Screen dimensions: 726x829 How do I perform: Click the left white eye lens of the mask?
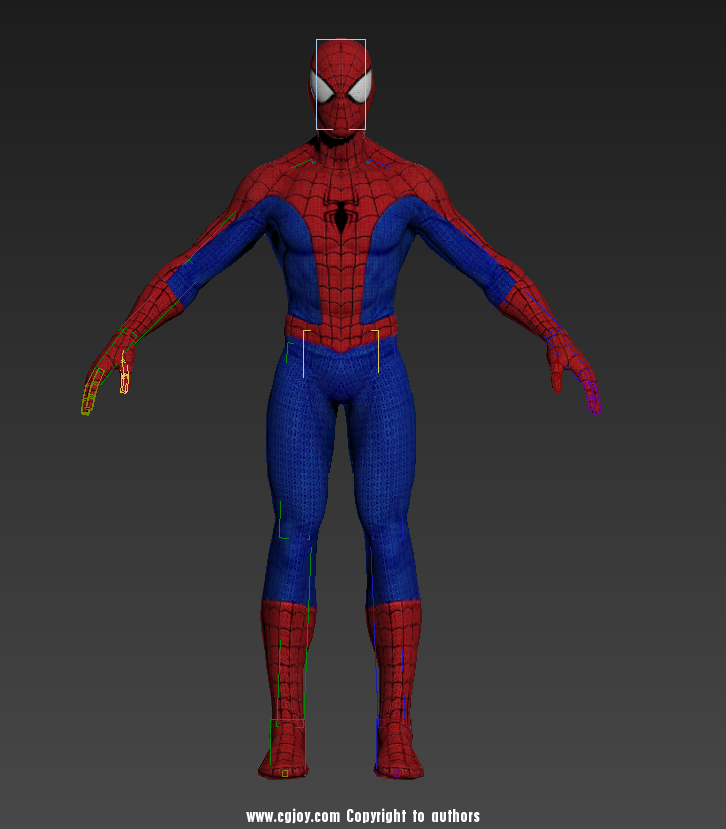(326, 88)
